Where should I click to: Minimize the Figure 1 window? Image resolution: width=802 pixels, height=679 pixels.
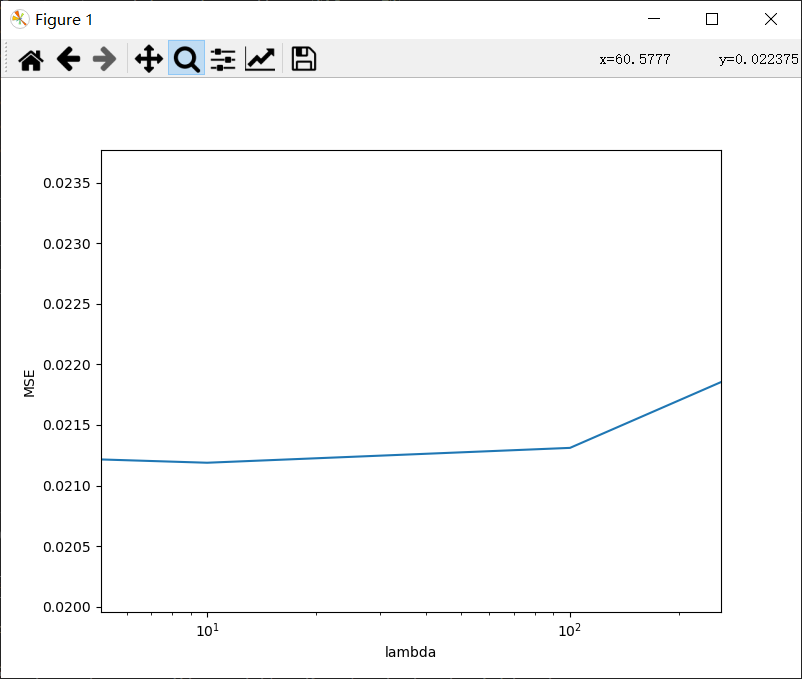(653, 18)
